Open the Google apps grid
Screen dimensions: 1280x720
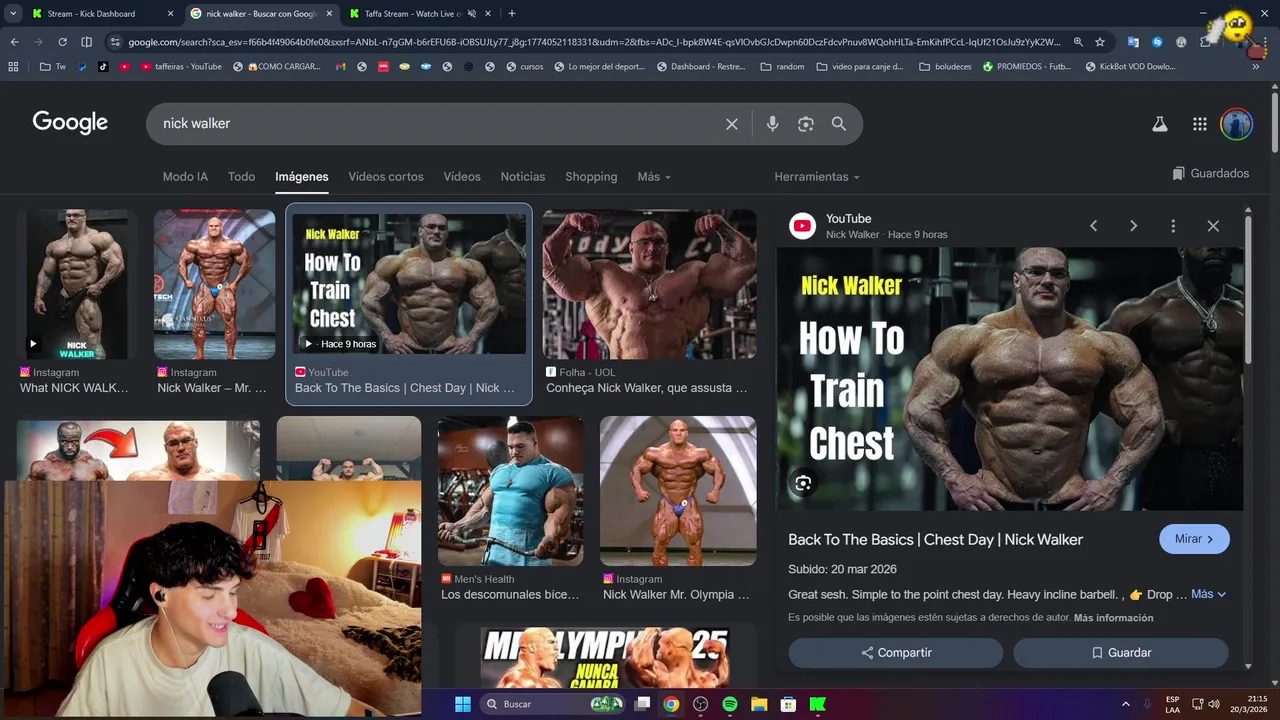click(x=1200, y=124)
